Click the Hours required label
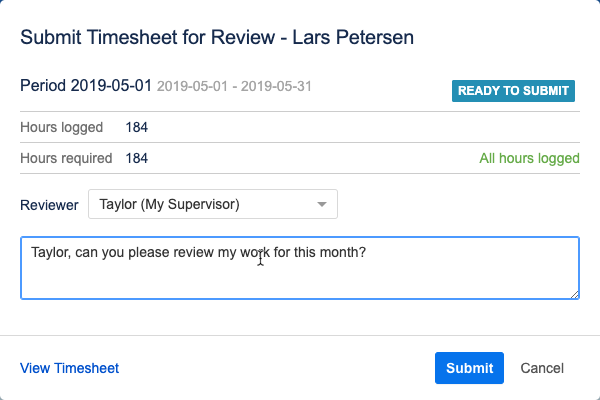 tap(69, 158)
